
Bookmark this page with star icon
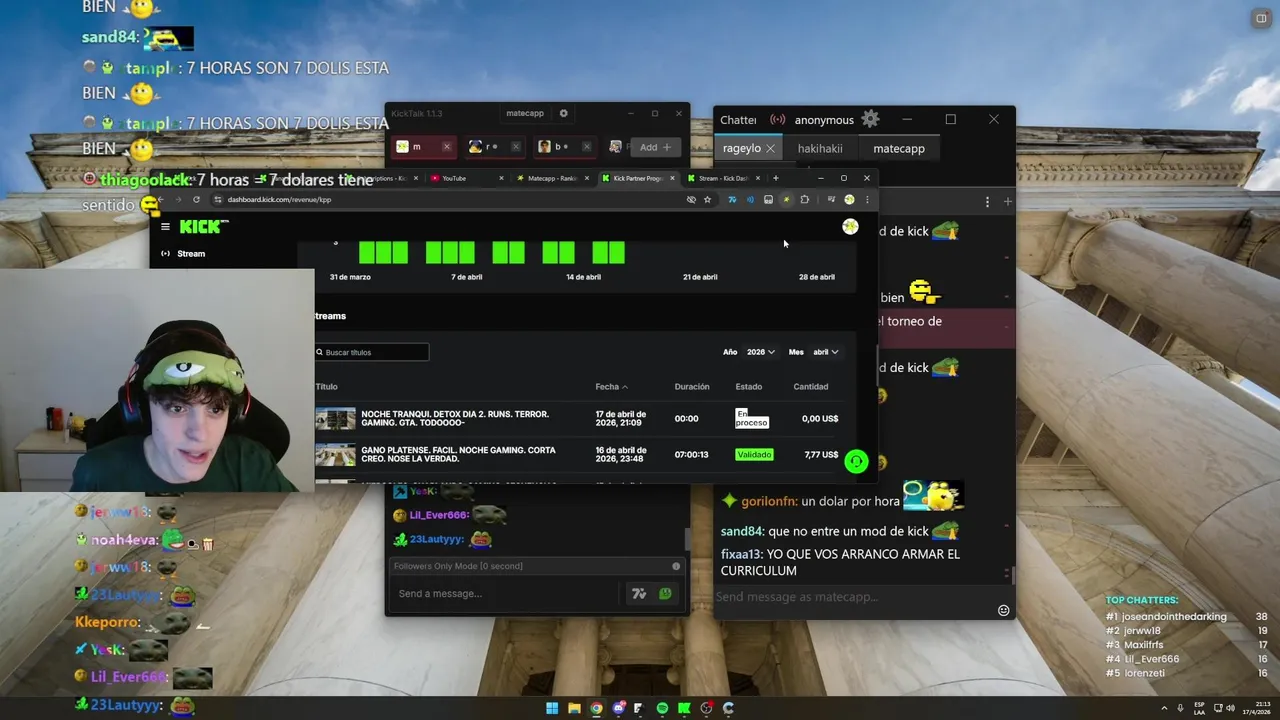707,200
